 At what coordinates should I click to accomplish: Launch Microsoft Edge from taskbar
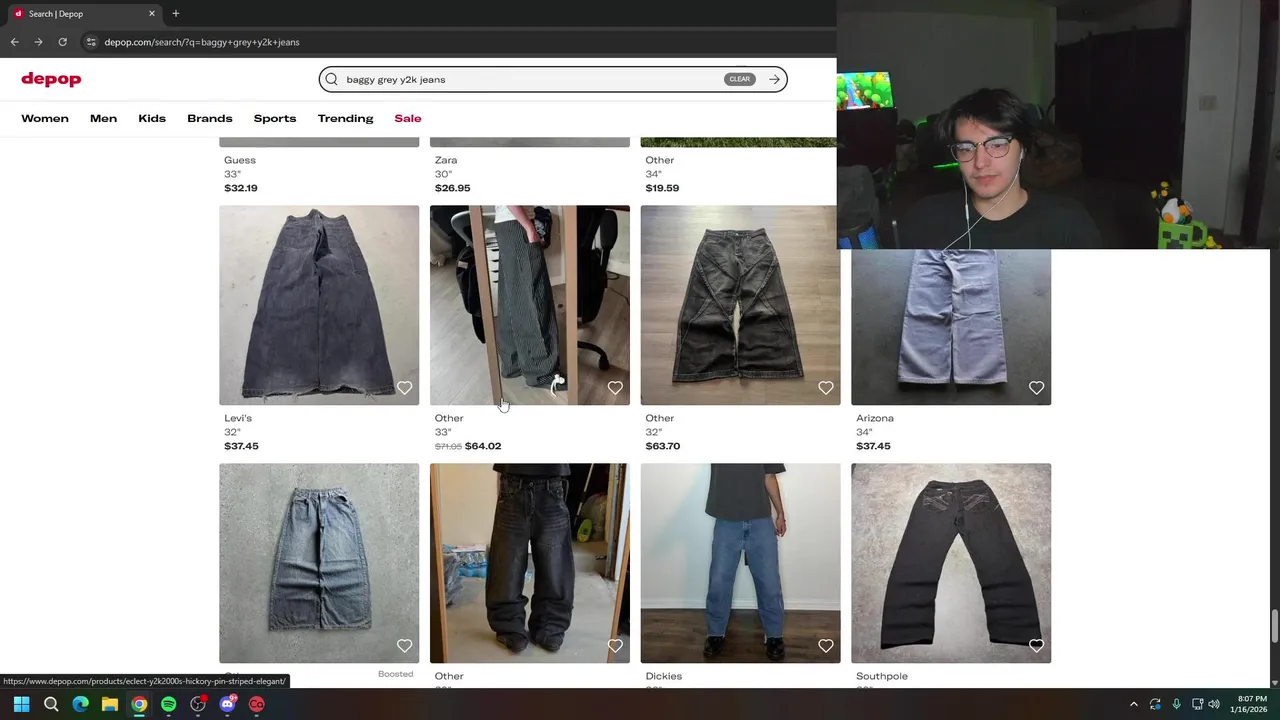click(x=80, y=704)
